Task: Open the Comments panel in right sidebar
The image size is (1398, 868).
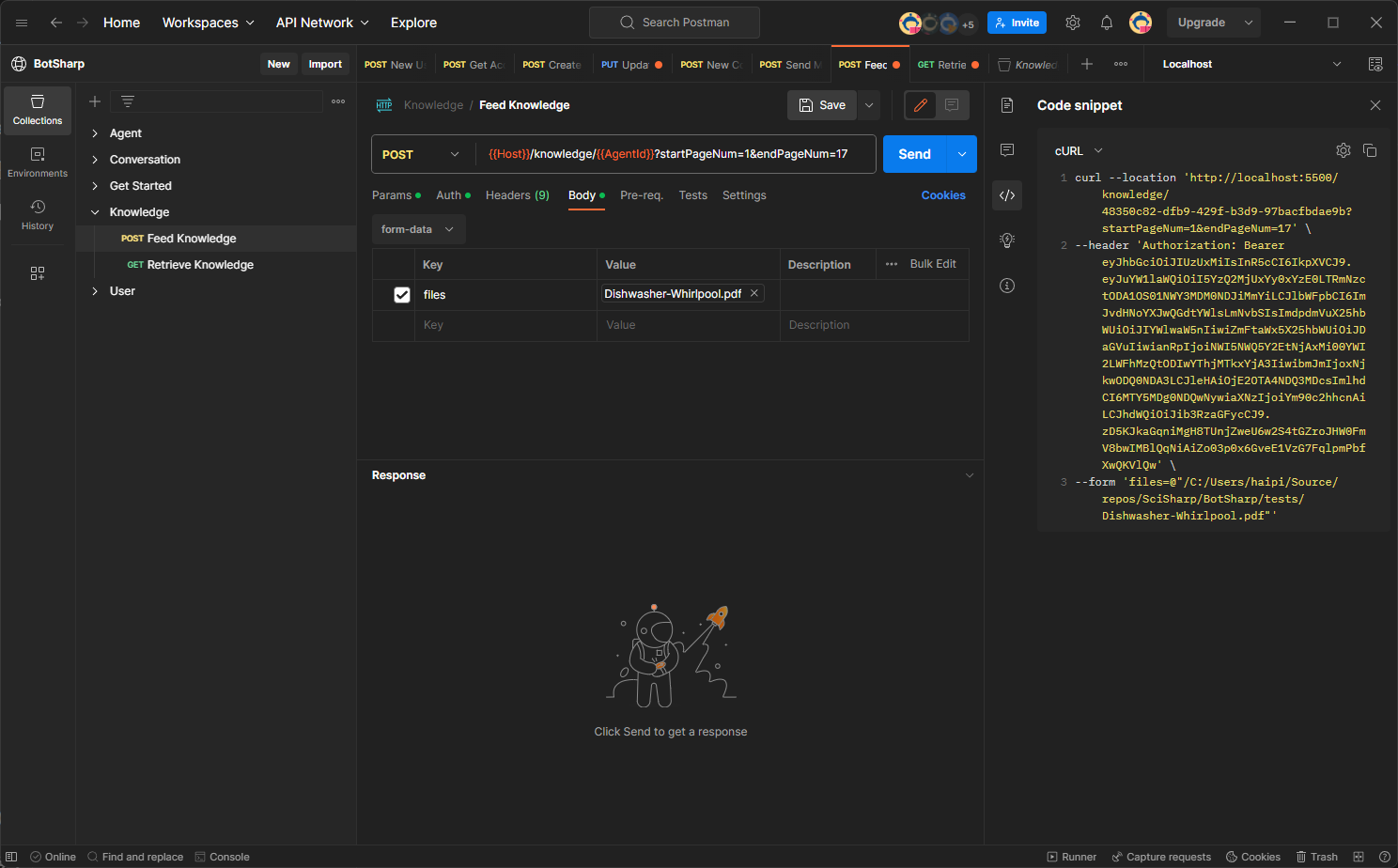Action: point(1007,150)
